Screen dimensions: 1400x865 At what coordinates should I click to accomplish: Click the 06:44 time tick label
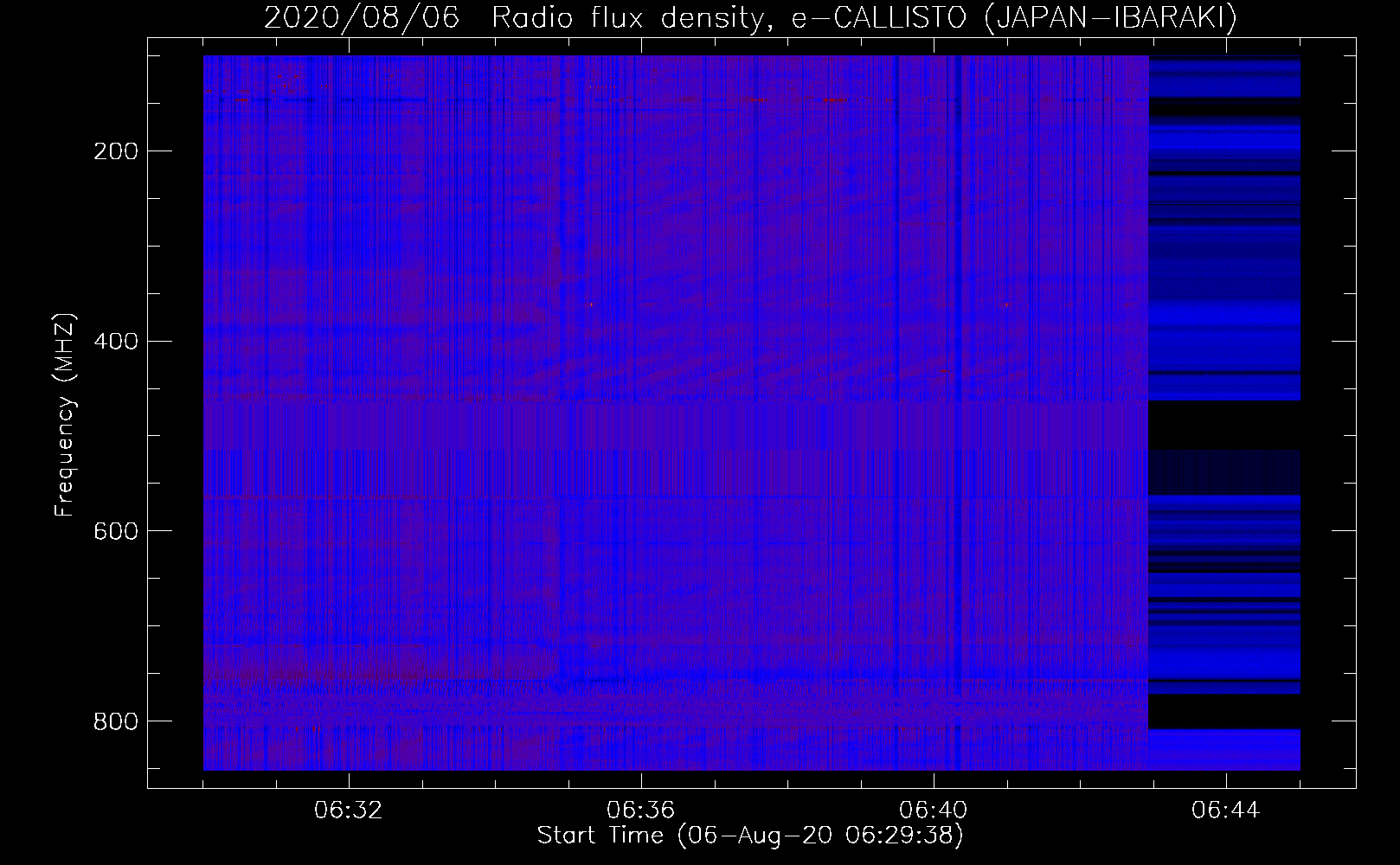(x=1226, y=811)
